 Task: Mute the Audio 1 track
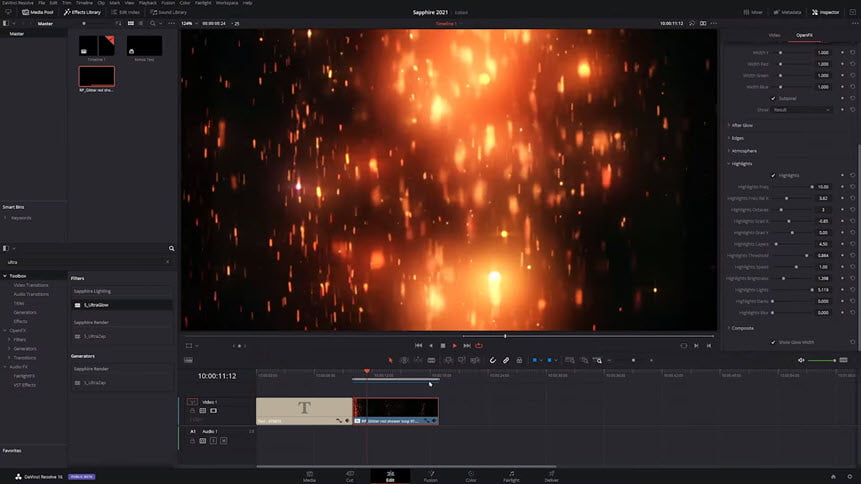tap(223, 441)
